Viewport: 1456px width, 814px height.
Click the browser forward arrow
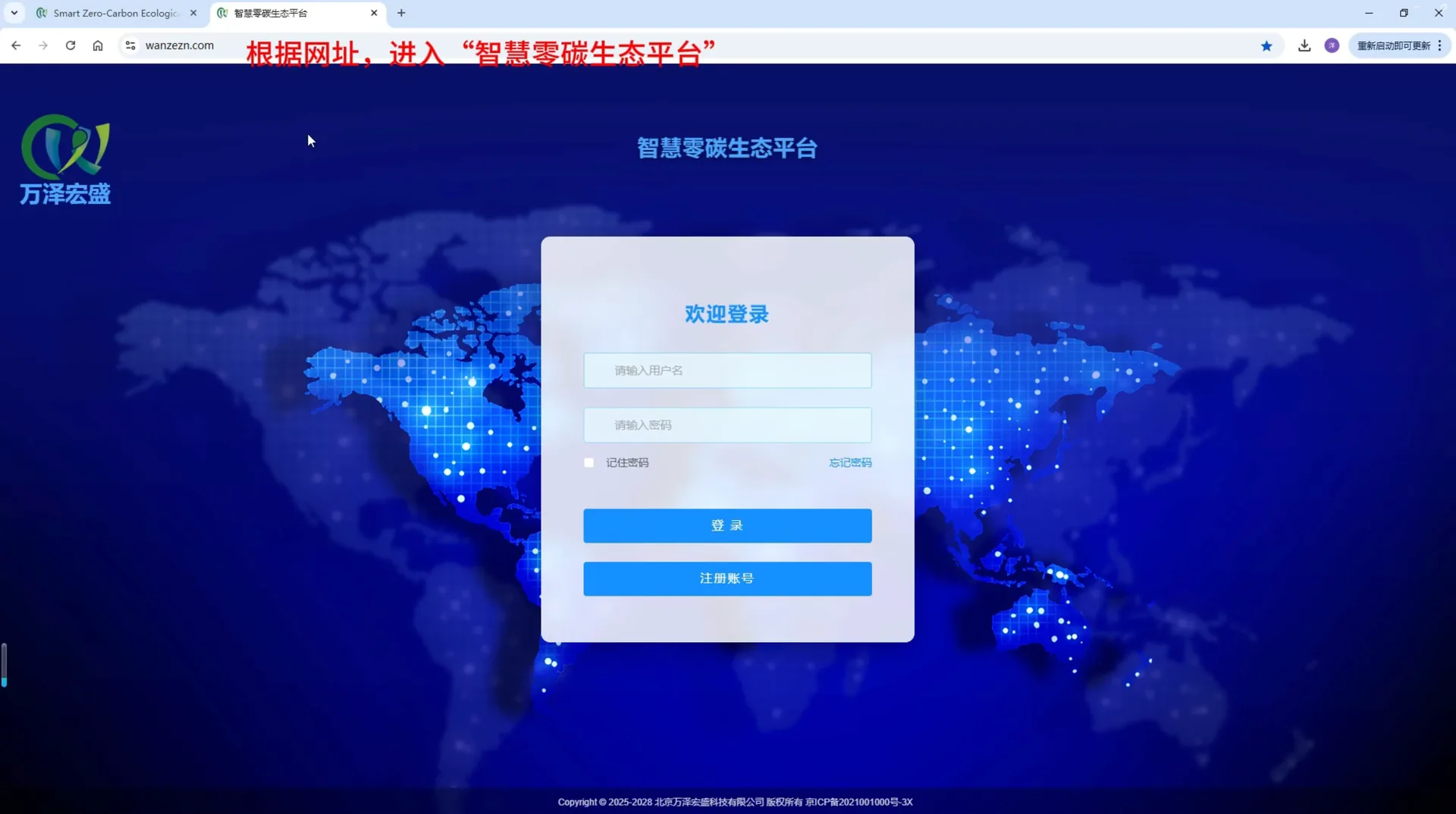click(43, 45)
